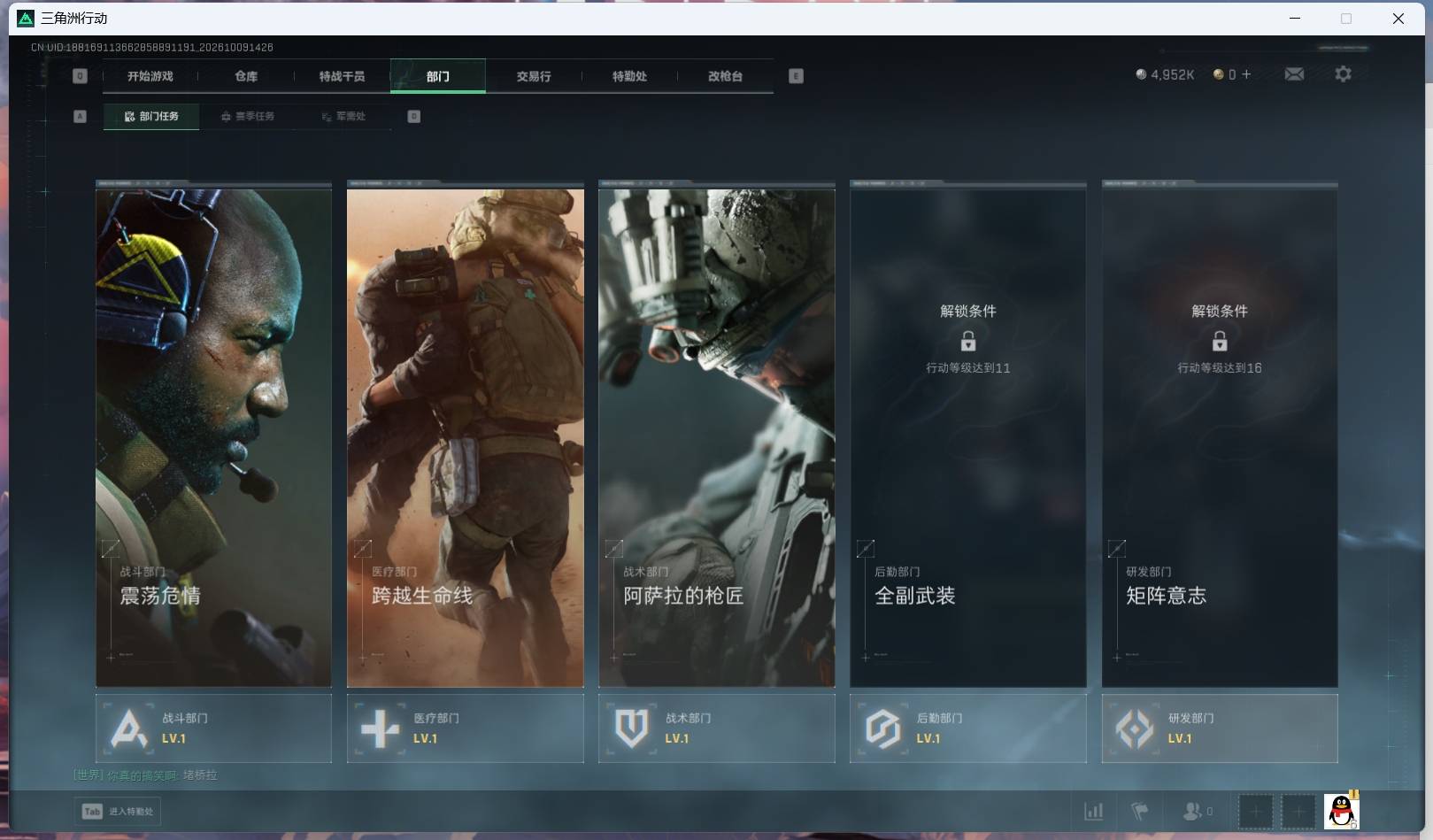Click the A key hint beside 部门任务

80,116
